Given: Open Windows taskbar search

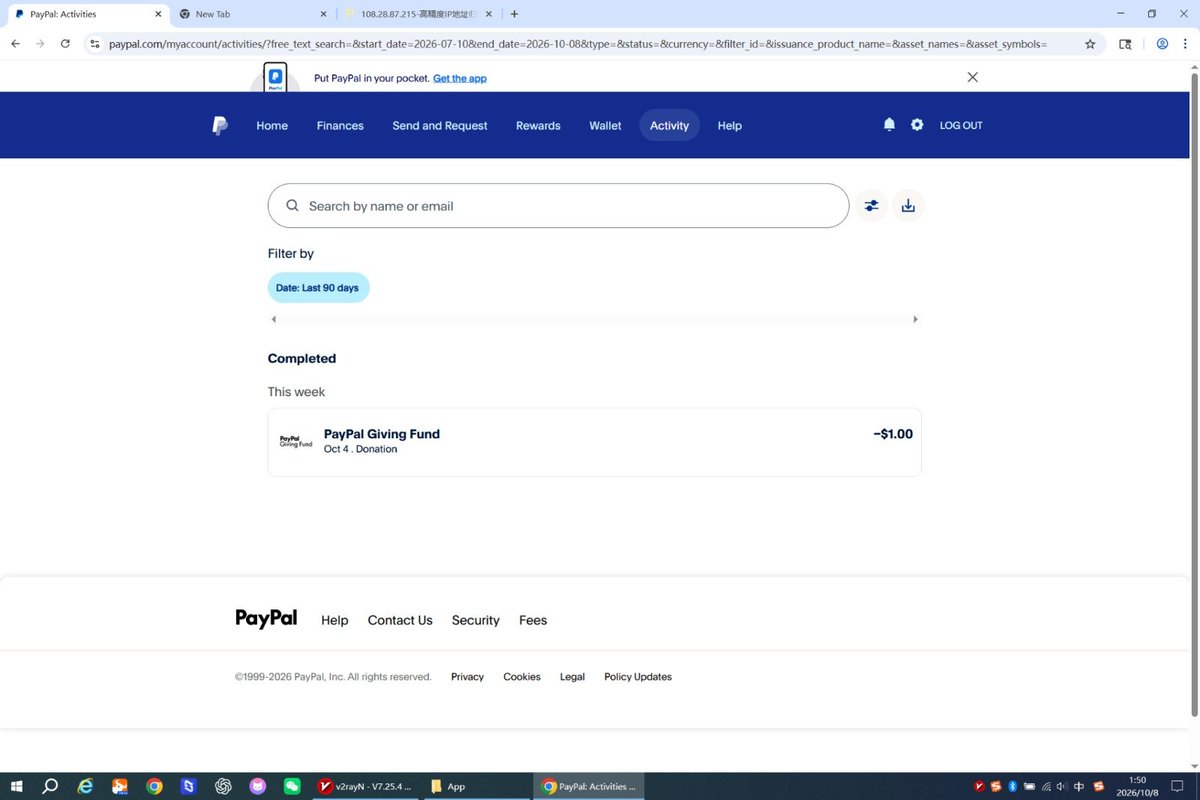Looking at the screenshot, I should (51, 786).
